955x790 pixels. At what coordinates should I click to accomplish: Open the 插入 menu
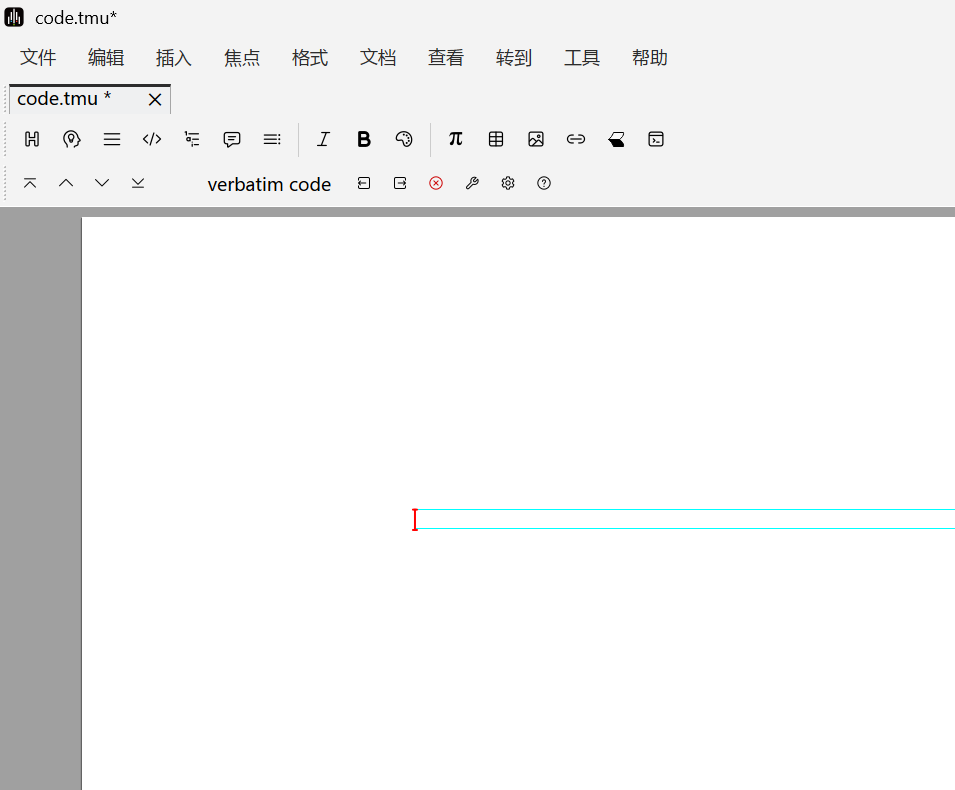click(174, 58)
